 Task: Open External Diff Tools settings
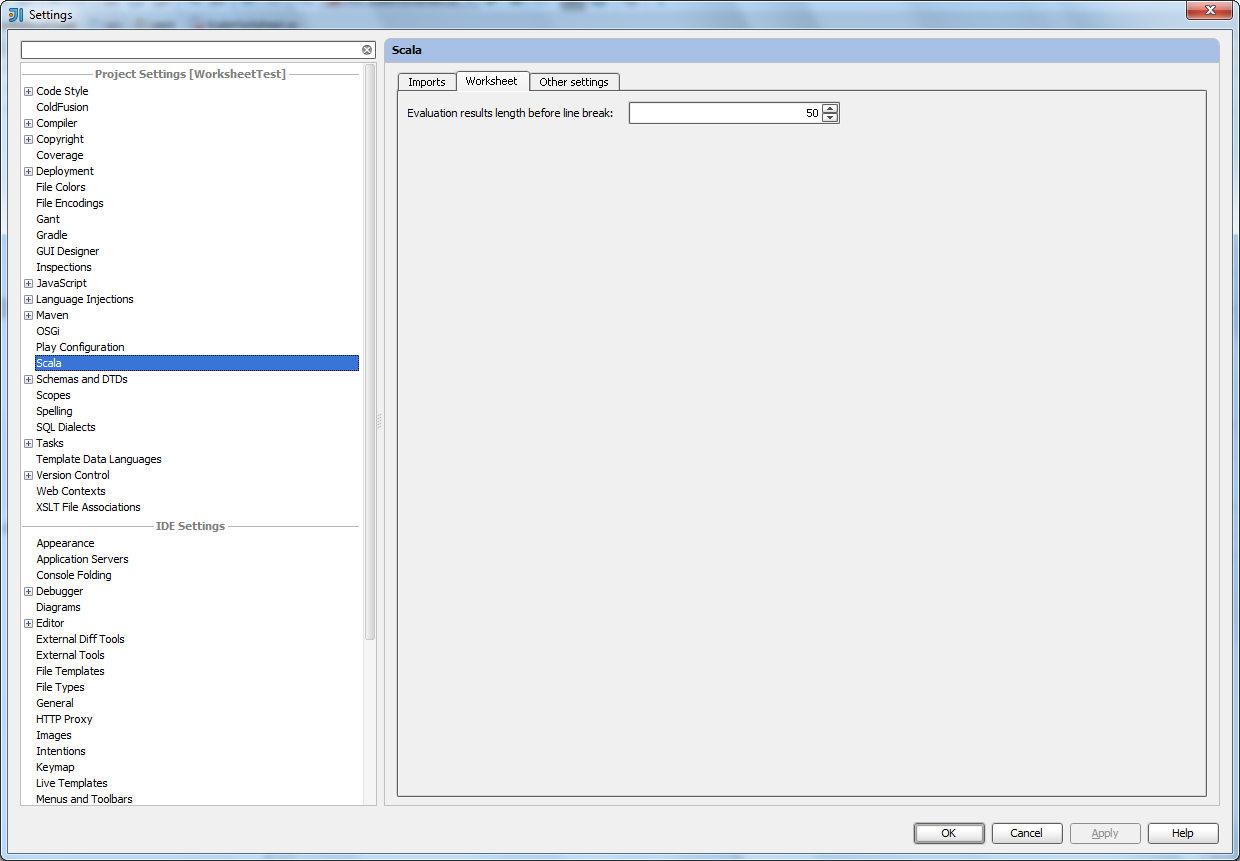coord(80,639)
